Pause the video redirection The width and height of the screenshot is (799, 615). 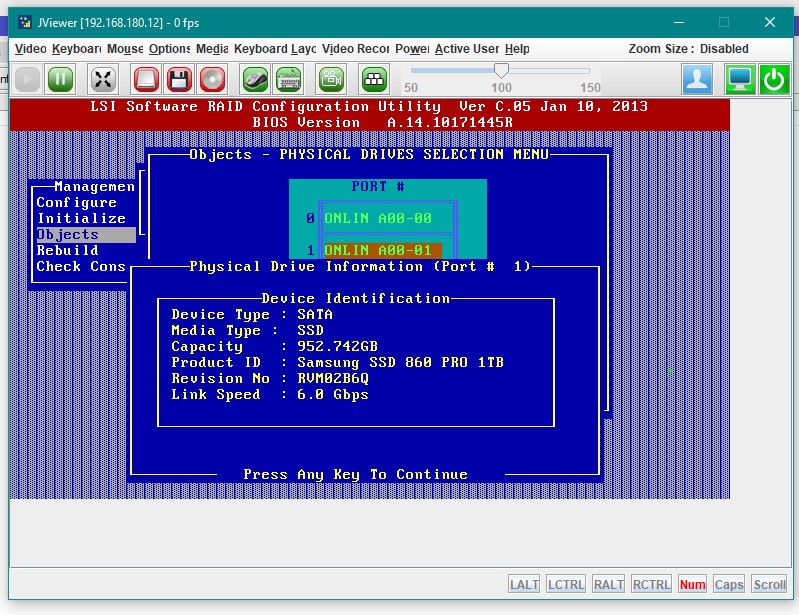click(60, 79)
